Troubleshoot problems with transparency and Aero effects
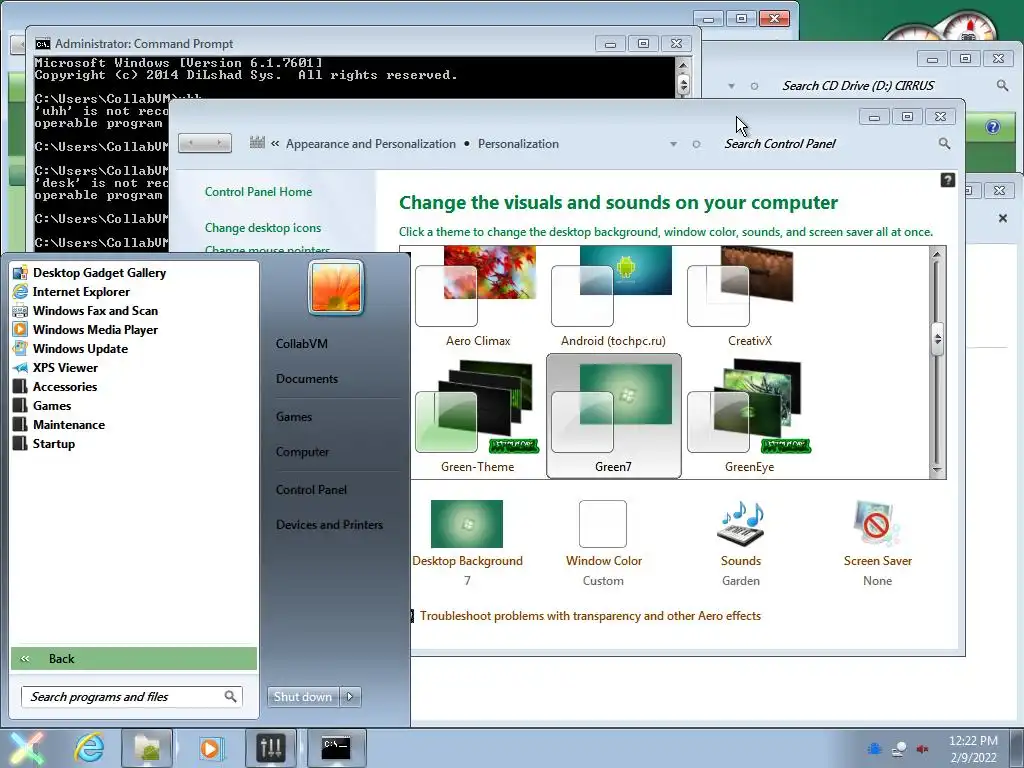The height and width of the screenshot is (768, 1024). point(590,616)
